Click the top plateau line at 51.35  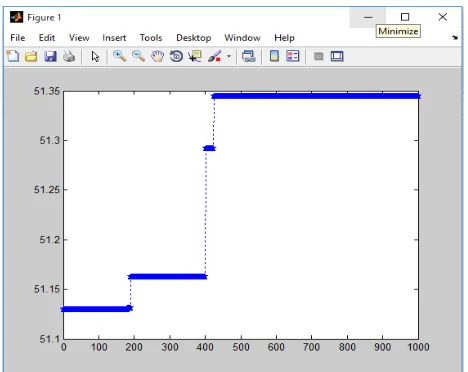(x=316, y=96)
